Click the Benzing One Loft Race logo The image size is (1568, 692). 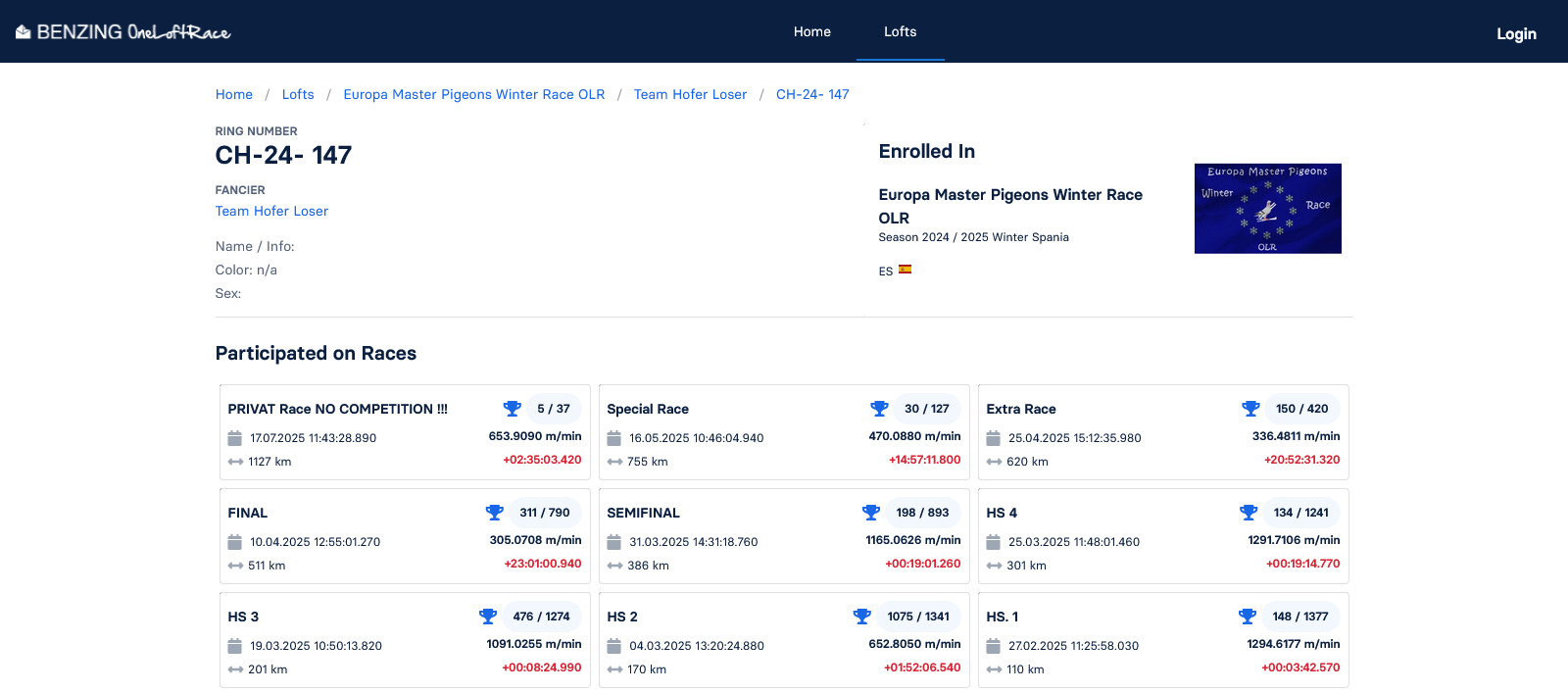coord(123,32)
